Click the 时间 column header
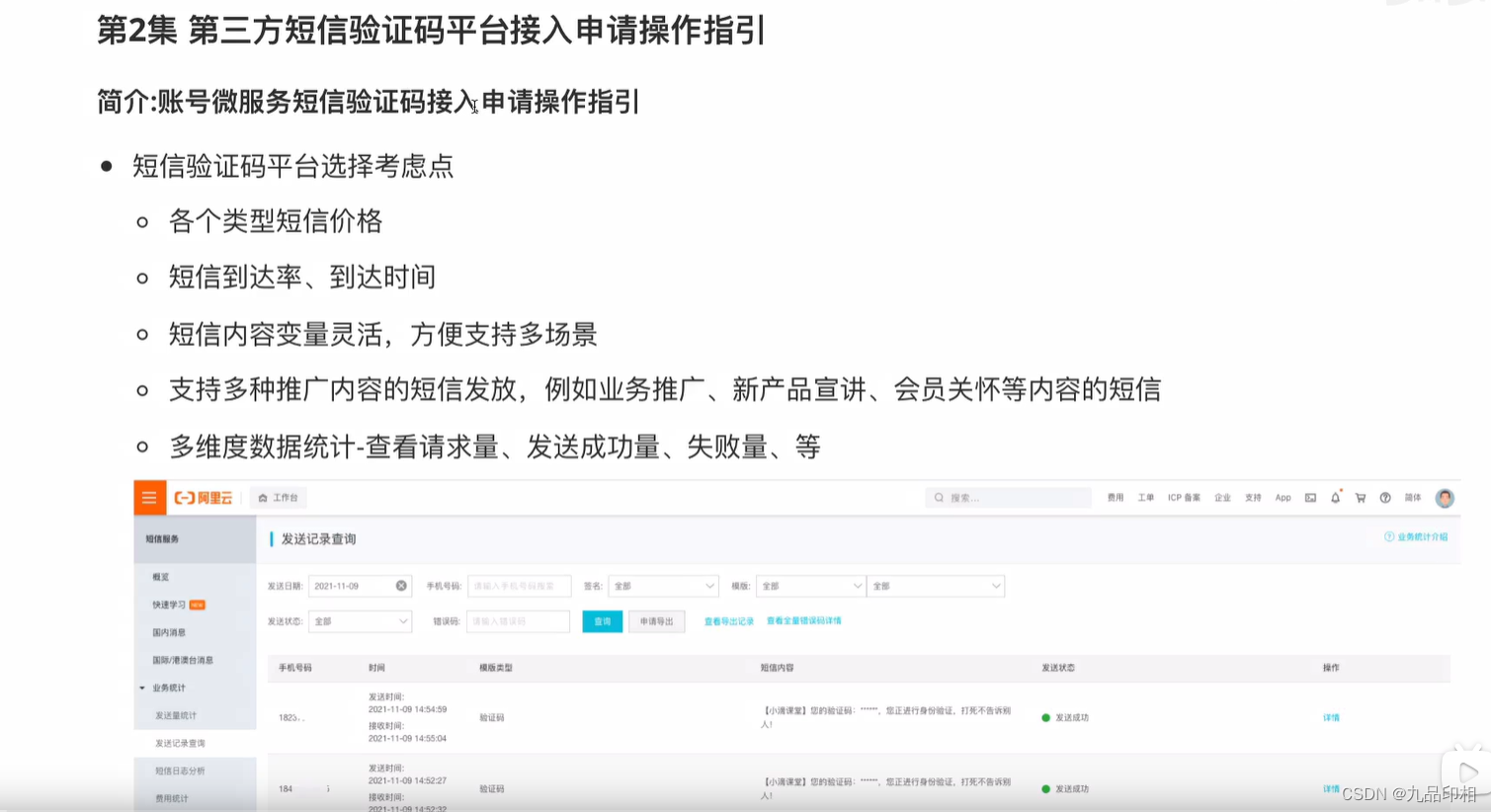The height and width of the screenshot is (812, 1491). coord(376,668)
